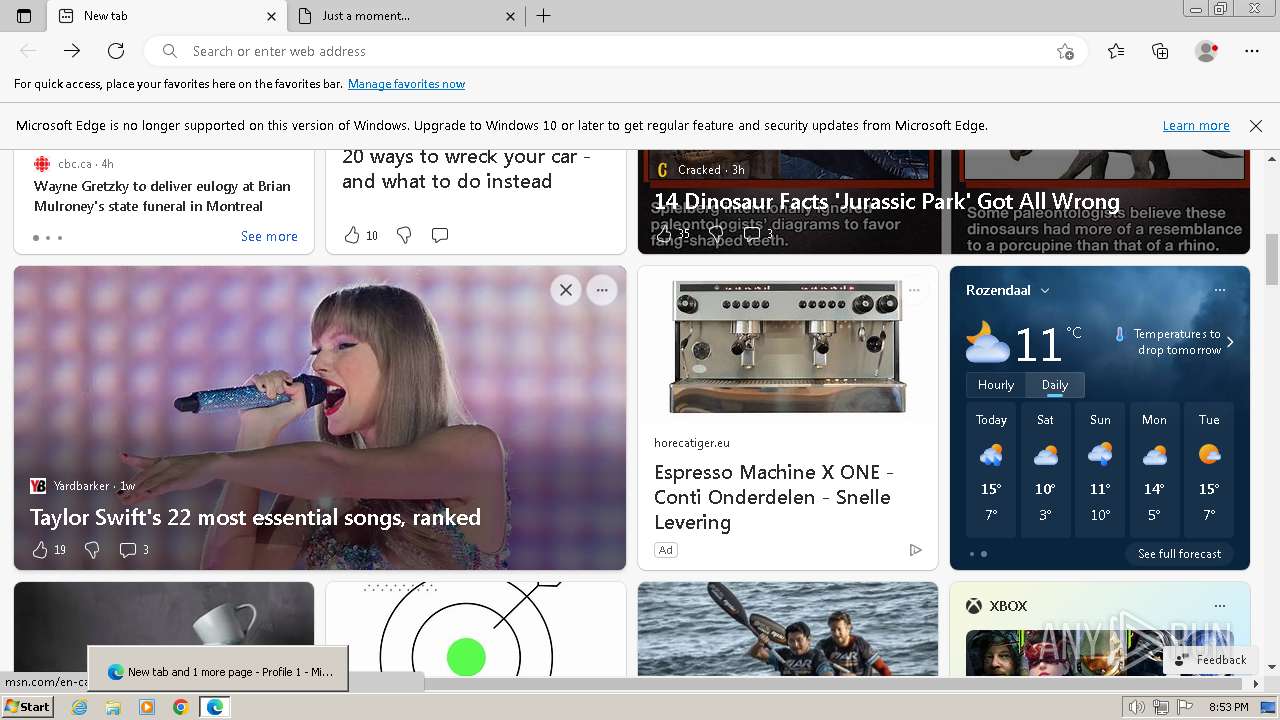This screenshot has height=720, width=1280.
Task: Click the 'New tab and 1 more page' taskbar preview
Action: [x=218, y=670]
